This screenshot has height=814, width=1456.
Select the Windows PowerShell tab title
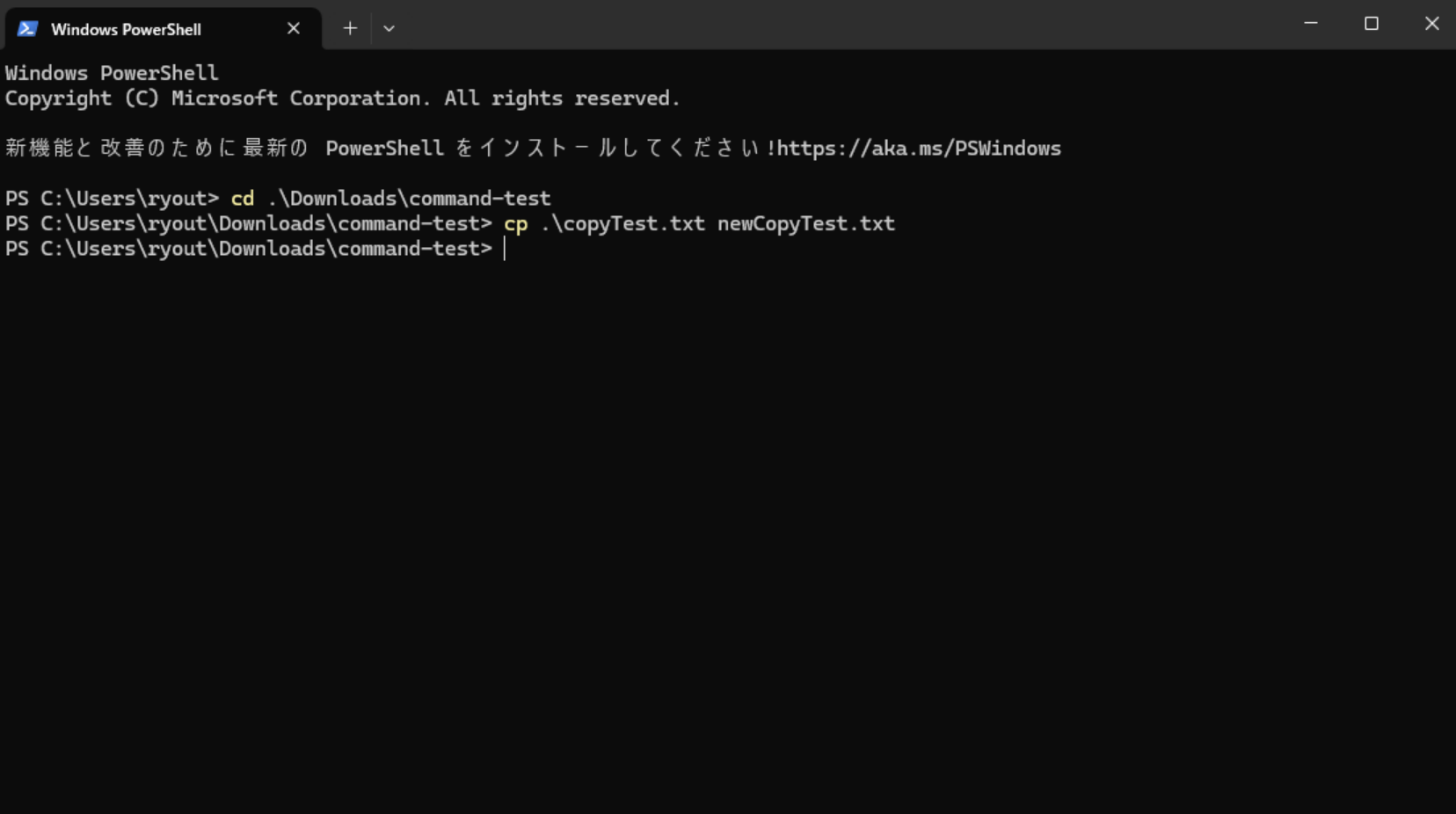(x=126, y=29)
